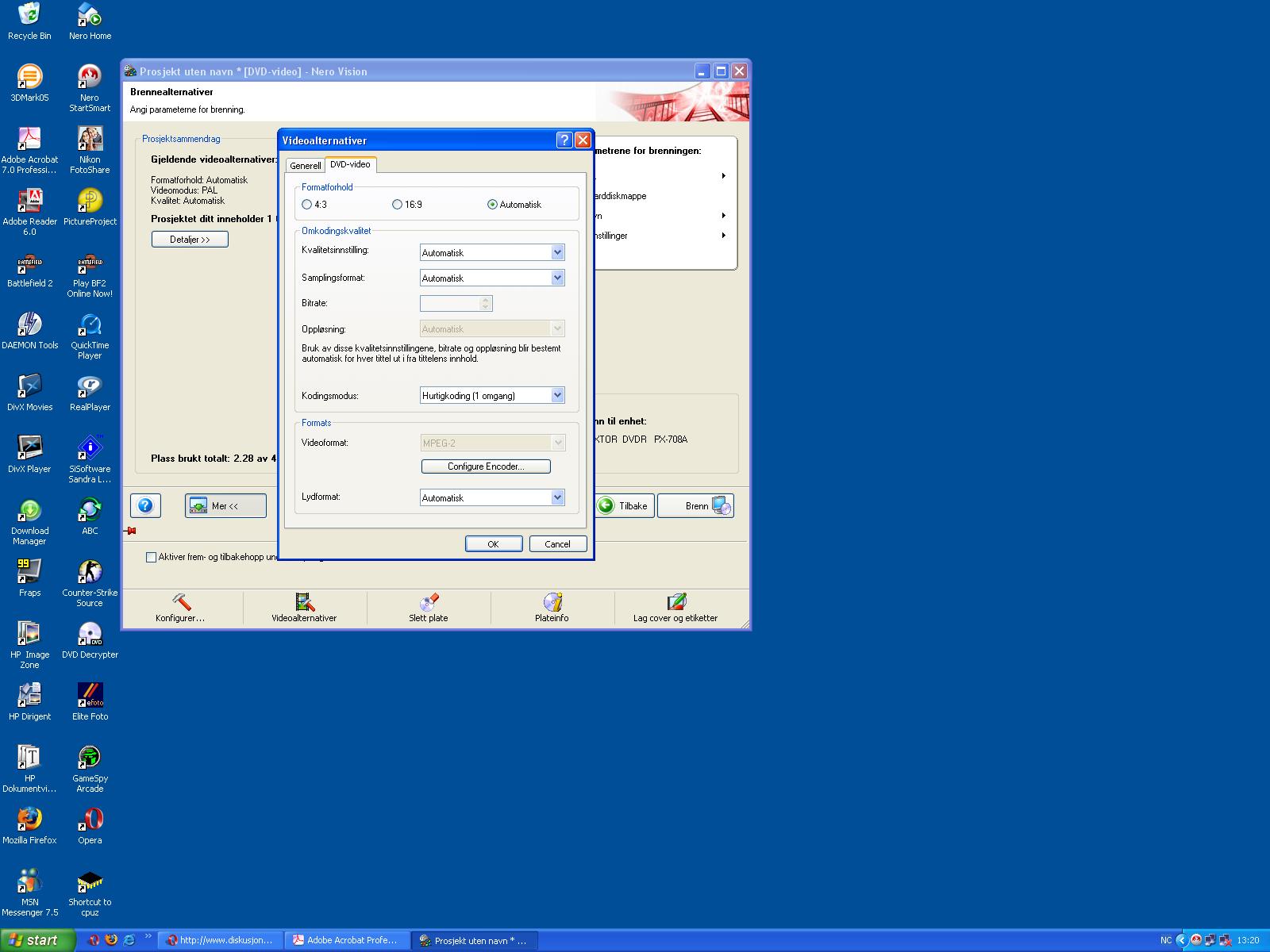Open MSN Messenger 7.5 shortcut
Viewport: 1270px width, 952px height.
click(x=29, y=892)
